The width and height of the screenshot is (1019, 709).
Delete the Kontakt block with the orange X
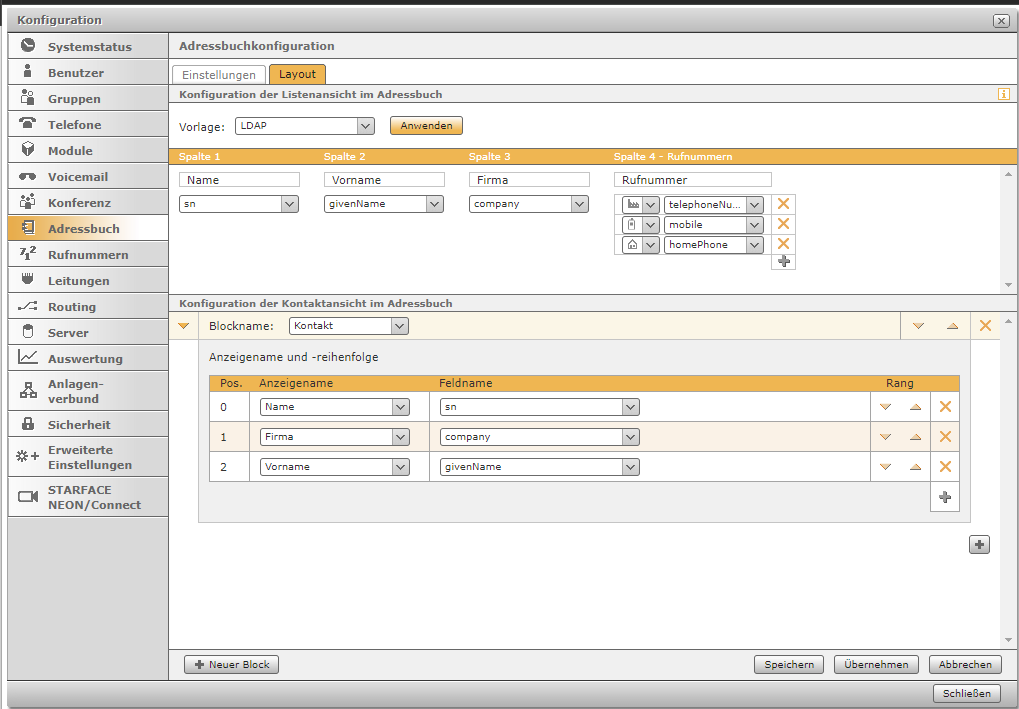(x=985, y=326)
